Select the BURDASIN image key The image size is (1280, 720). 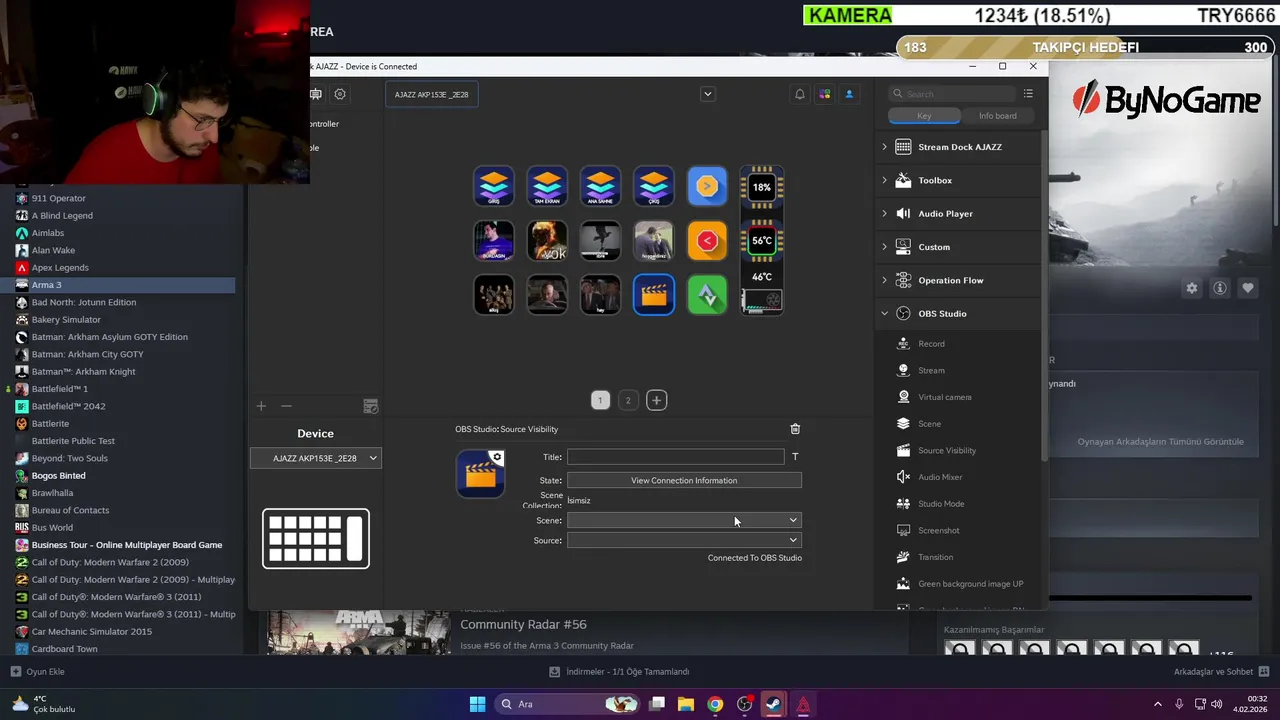coord(493,240)
